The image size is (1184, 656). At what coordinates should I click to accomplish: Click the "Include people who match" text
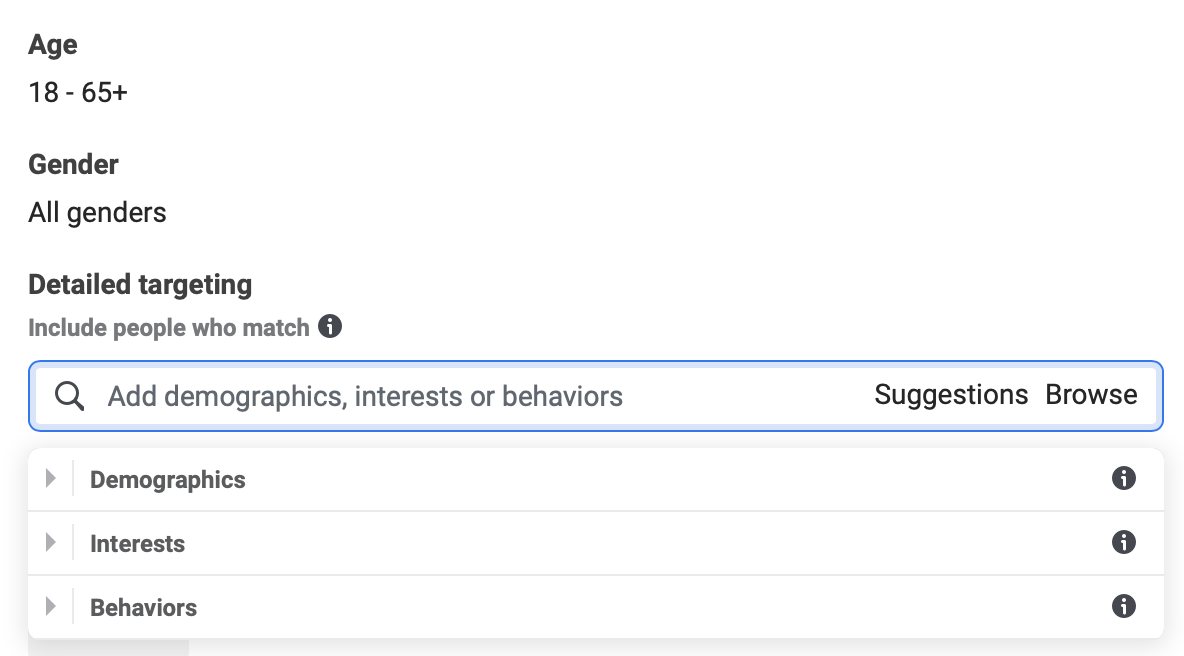(x=169, y=328)
